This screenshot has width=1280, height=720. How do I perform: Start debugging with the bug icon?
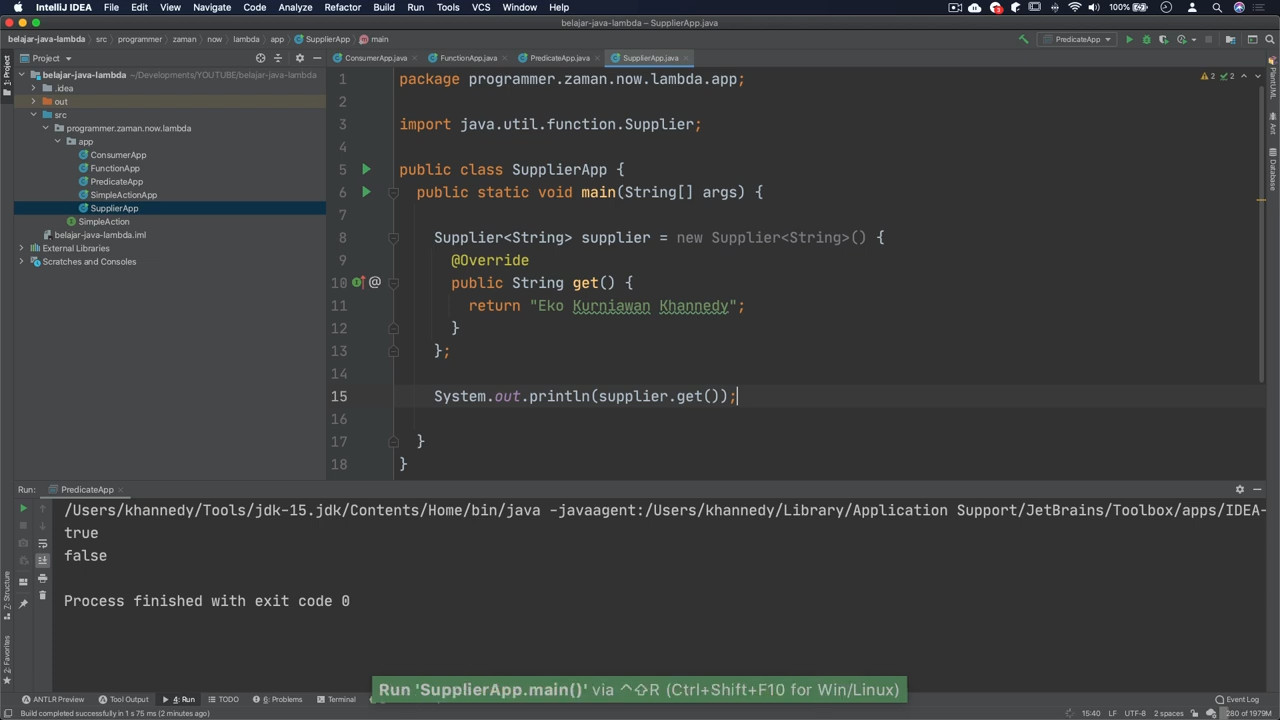(1146, 39)
